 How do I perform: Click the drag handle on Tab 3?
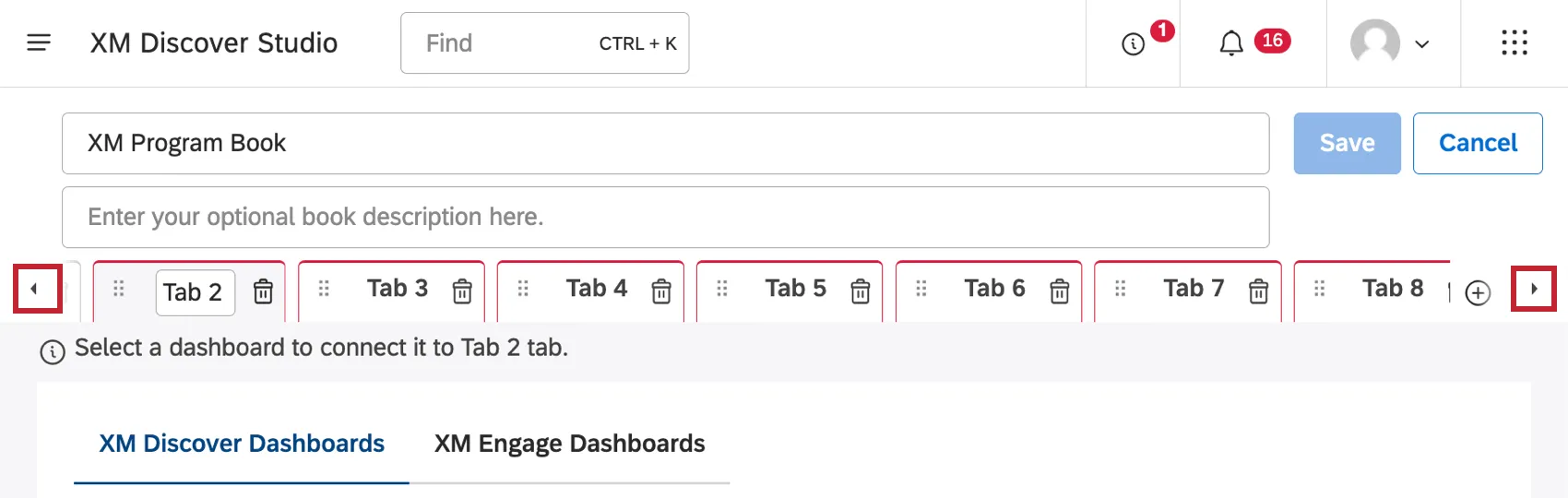(324, 289)
